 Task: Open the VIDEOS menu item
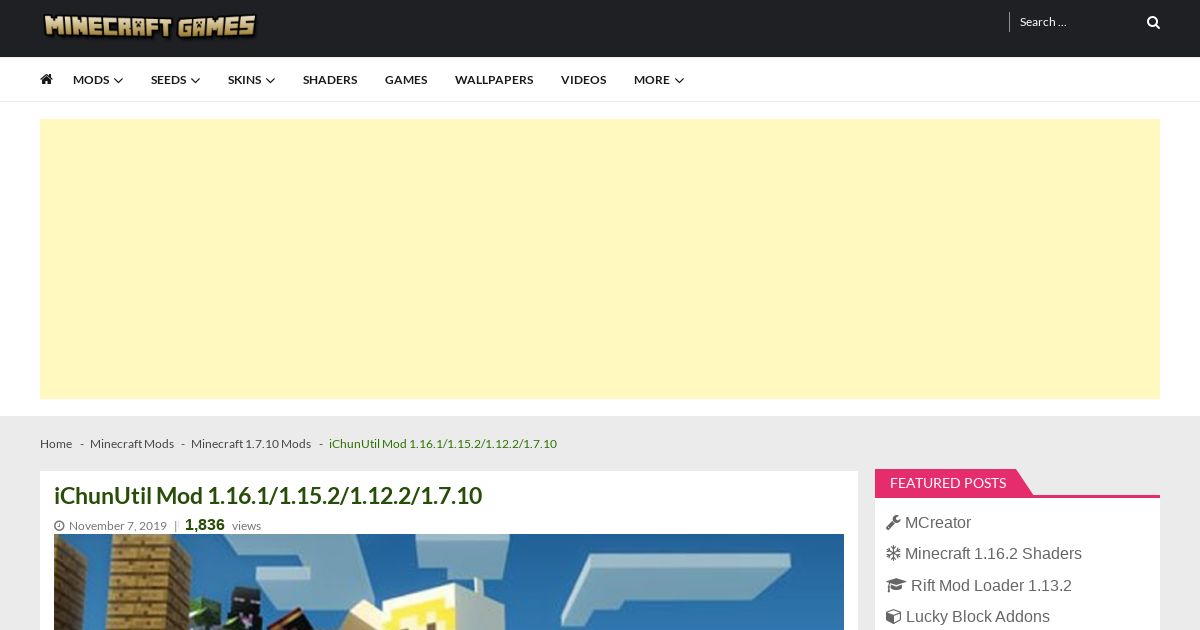pyautogui.click(x=583, y=80)
